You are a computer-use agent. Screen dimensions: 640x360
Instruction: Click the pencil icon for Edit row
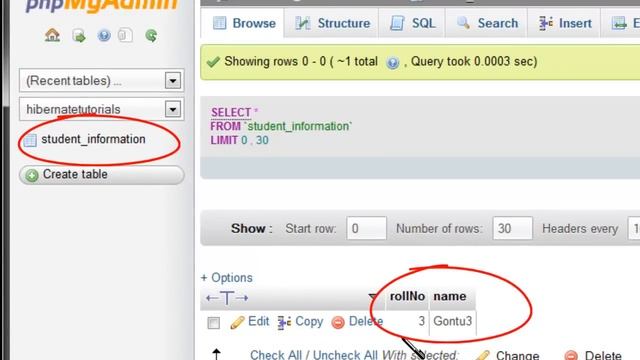click(237, 322)
